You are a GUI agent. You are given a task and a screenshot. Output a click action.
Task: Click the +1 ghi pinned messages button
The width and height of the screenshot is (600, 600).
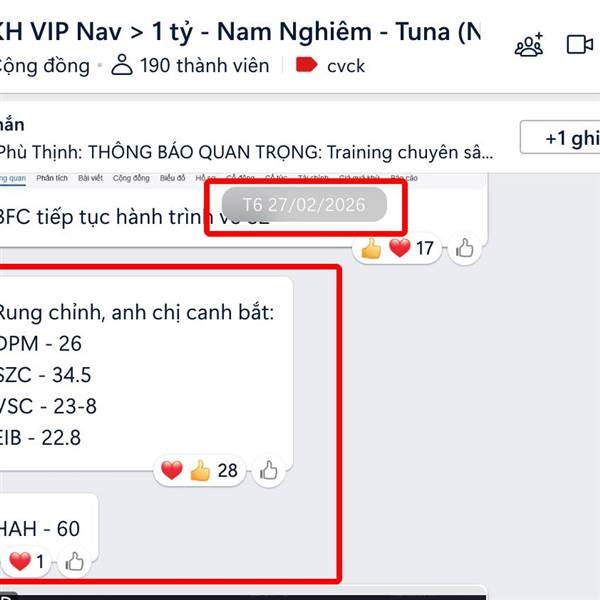pos(560,137)
